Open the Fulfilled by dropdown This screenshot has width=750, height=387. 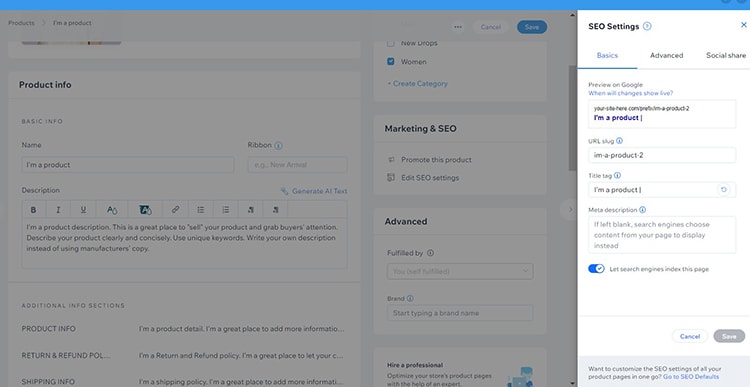(x=460, y=271)
